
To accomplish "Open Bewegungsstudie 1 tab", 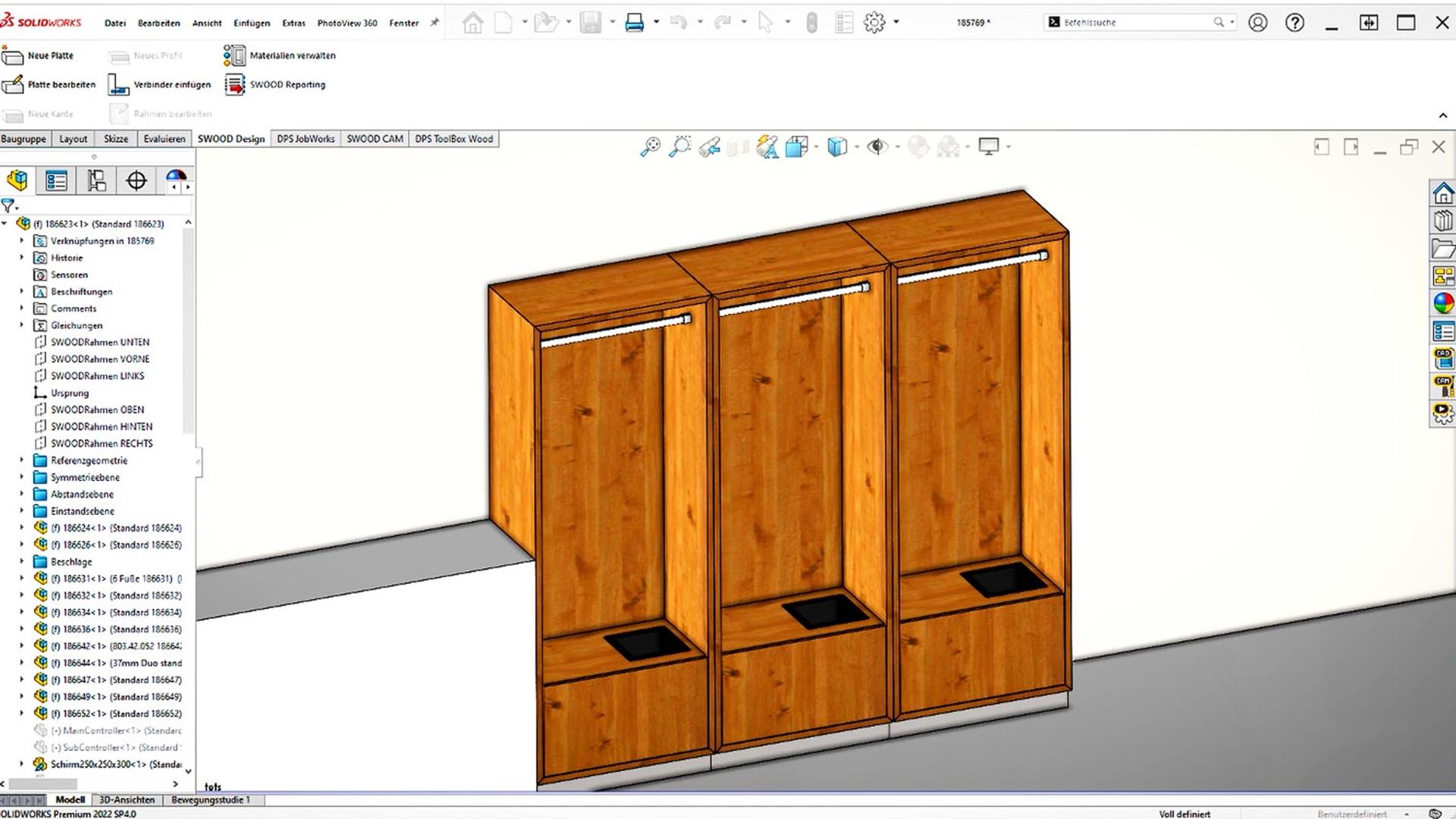I will (x=210, y=800).
